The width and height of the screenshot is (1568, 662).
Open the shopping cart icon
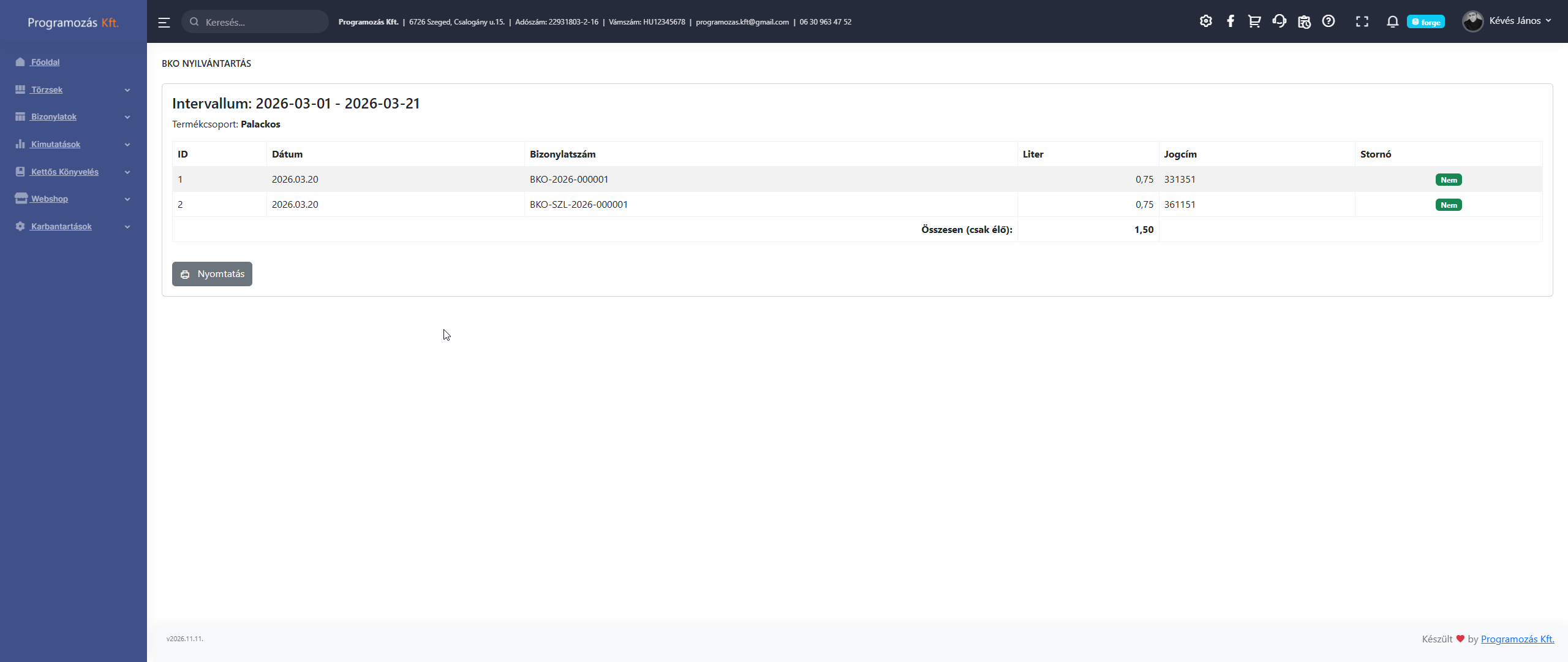[1254, 21]
